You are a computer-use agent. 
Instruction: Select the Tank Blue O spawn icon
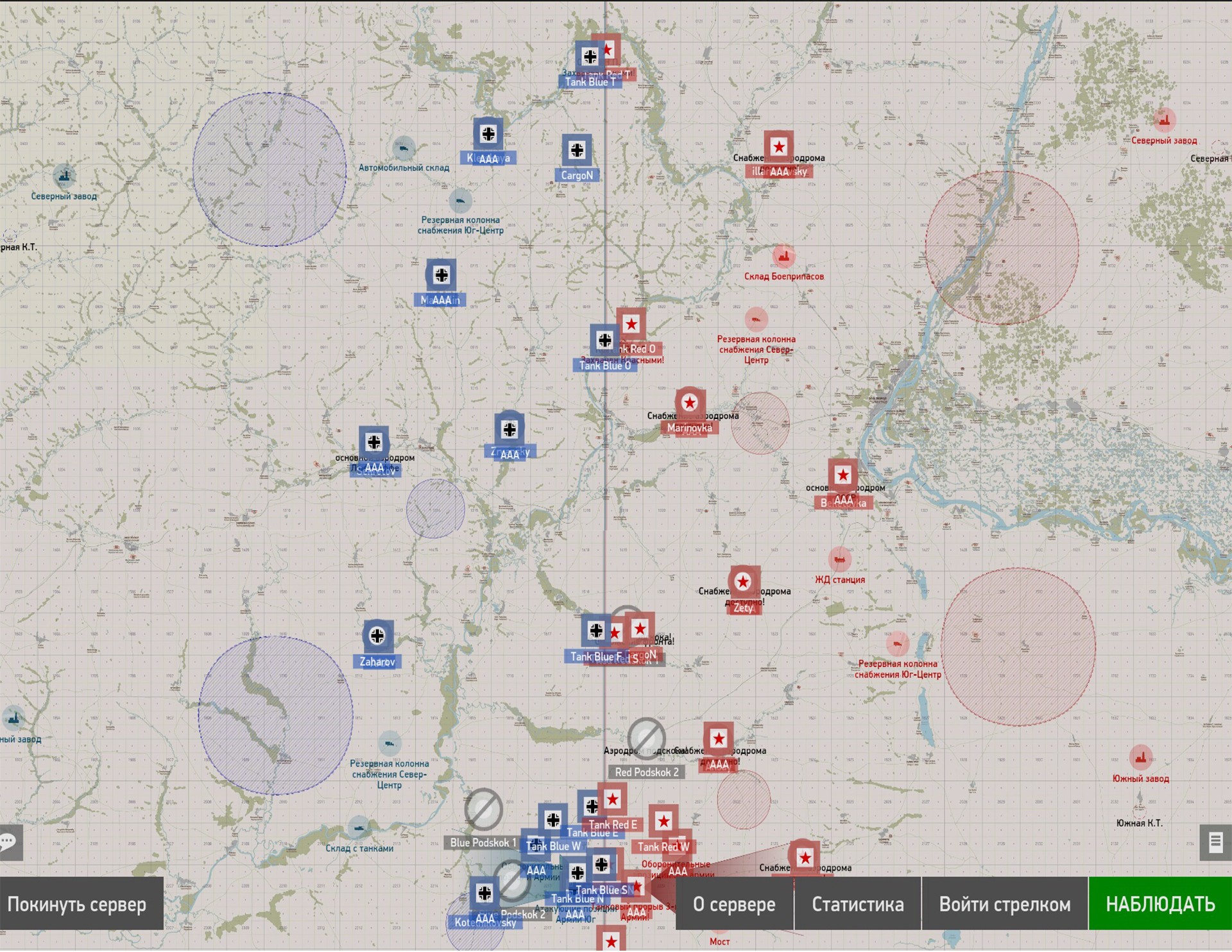coord(604,341)
